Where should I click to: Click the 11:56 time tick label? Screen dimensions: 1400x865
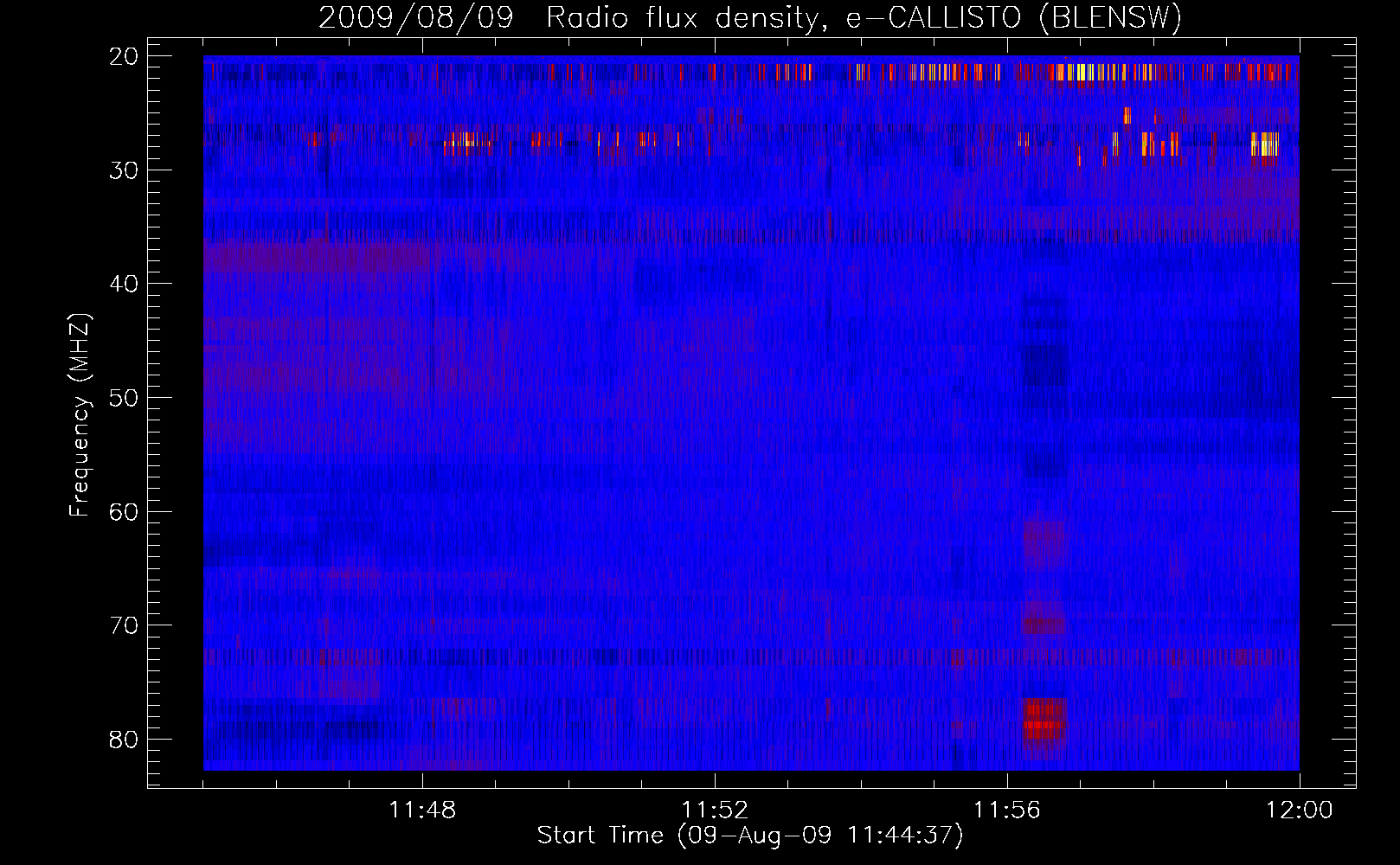[1007, 811]
